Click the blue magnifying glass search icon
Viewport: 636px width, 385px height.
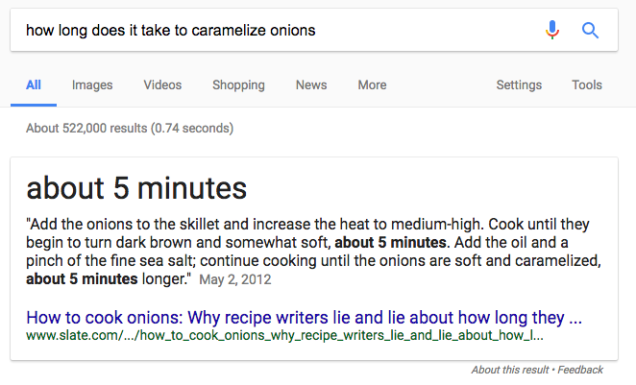pyautogui.click(x=590, y=30)
